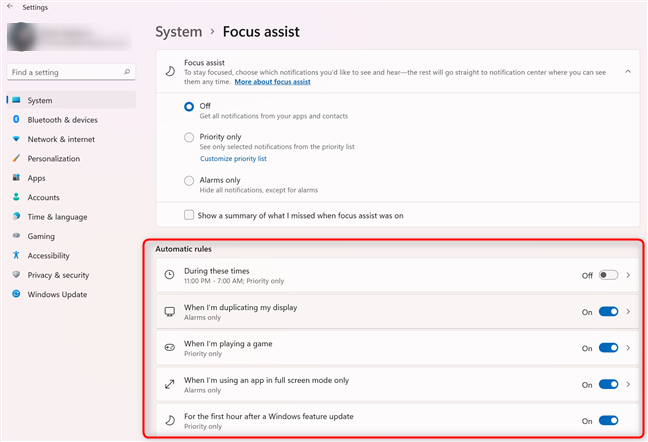
Task: Click the Accounts person icon
Action: (x=16, y=197)
